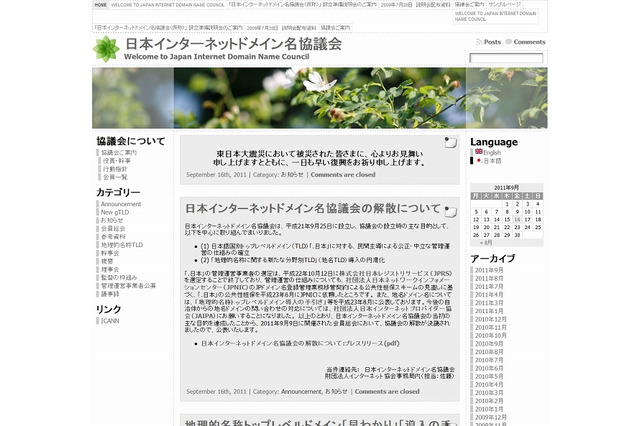The height and width of the screenshot is (426, 640).
Task: Go to HOME in top navigation
Action: [100, 5]
